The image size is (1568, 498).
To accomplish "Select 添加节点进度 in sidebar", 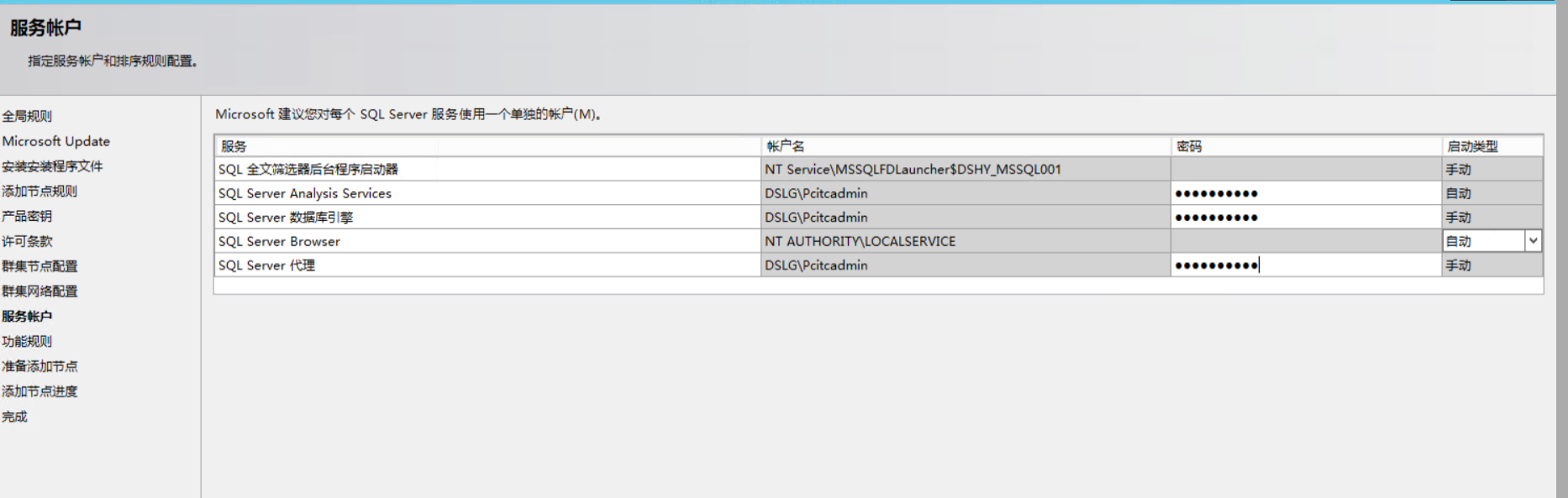I will click(39, 391).
